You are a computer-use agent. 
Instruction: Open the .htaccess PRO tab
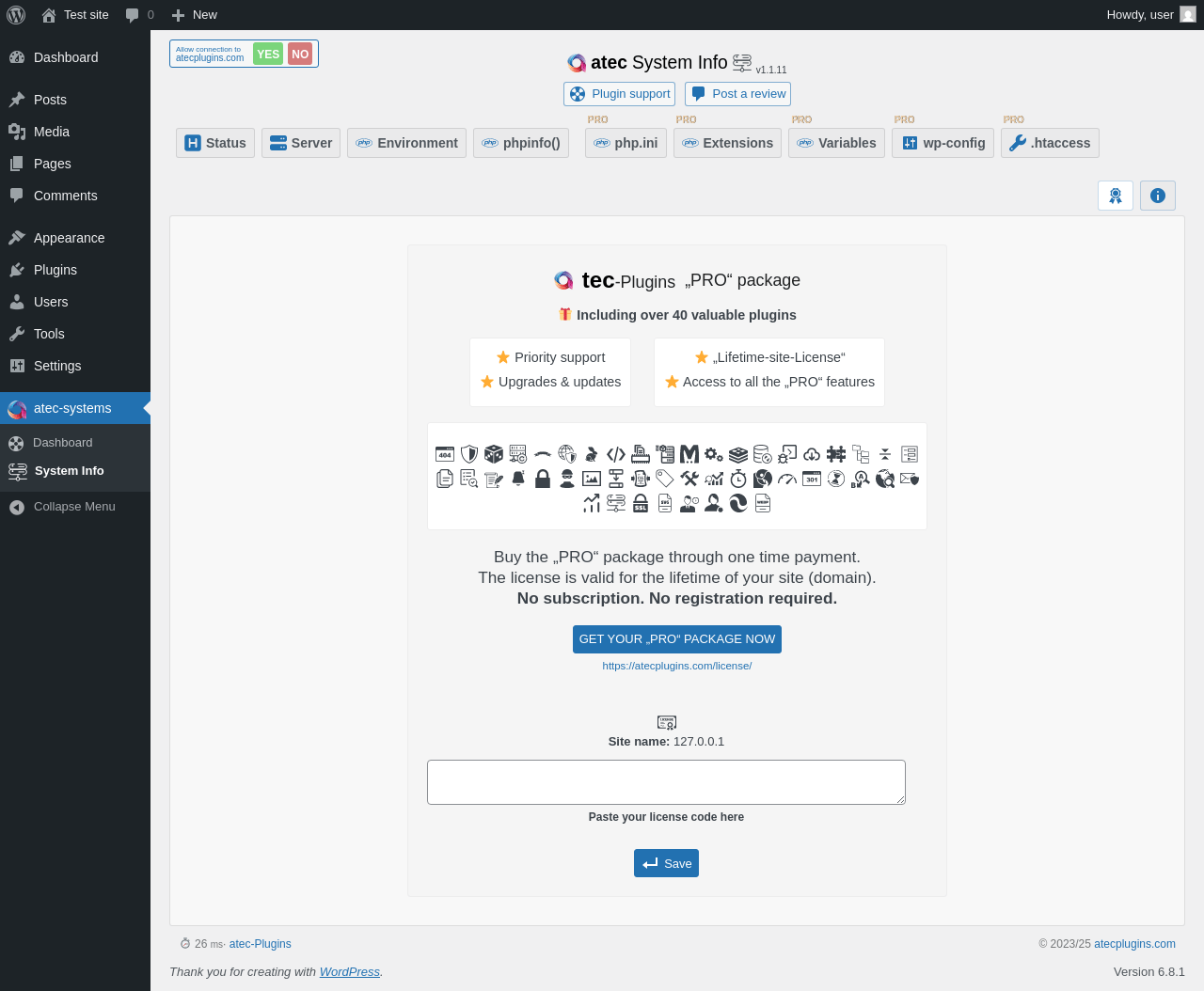(1050, 143)
